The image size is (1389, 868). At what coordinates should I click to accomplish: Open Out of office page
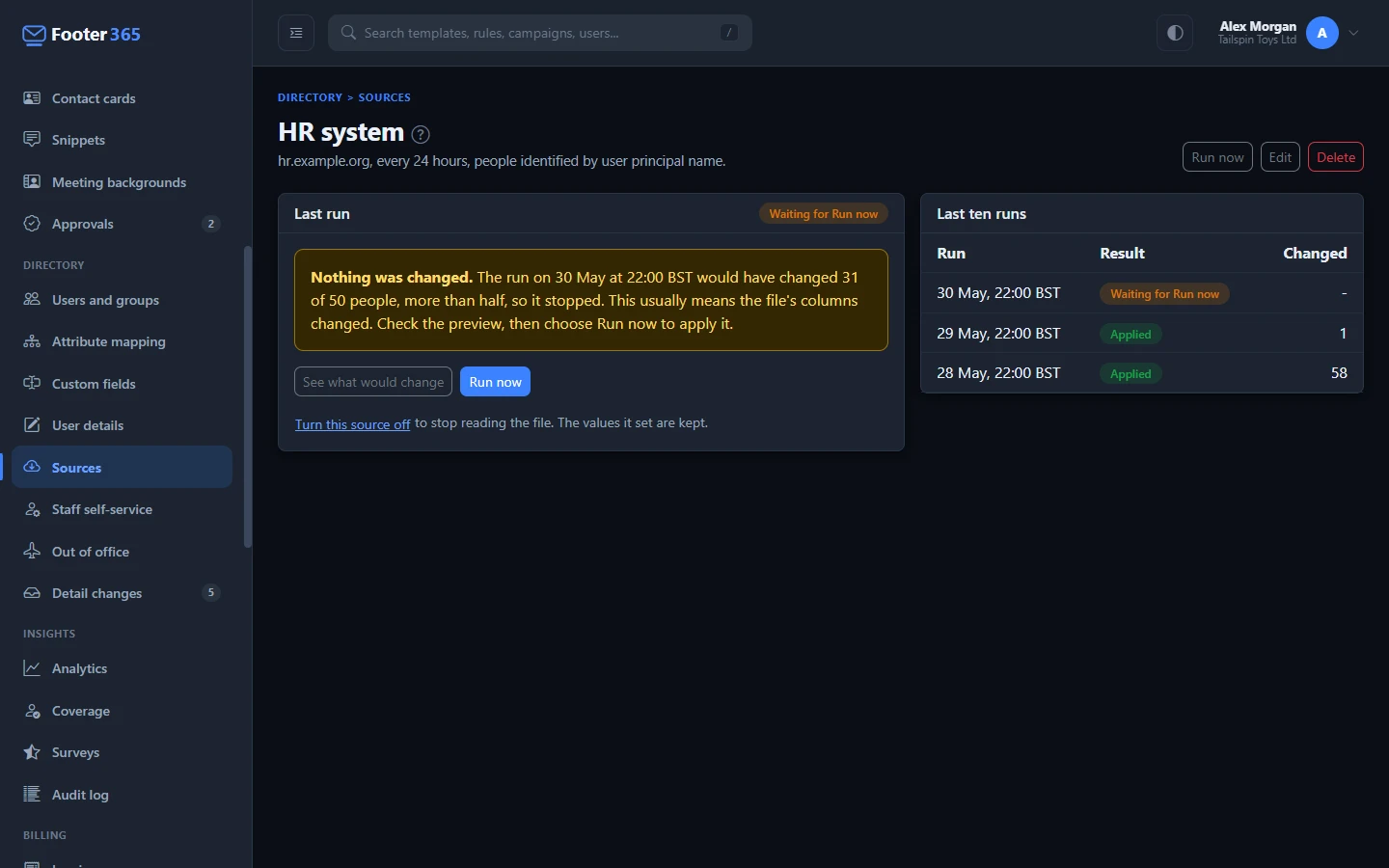point(122,552)
